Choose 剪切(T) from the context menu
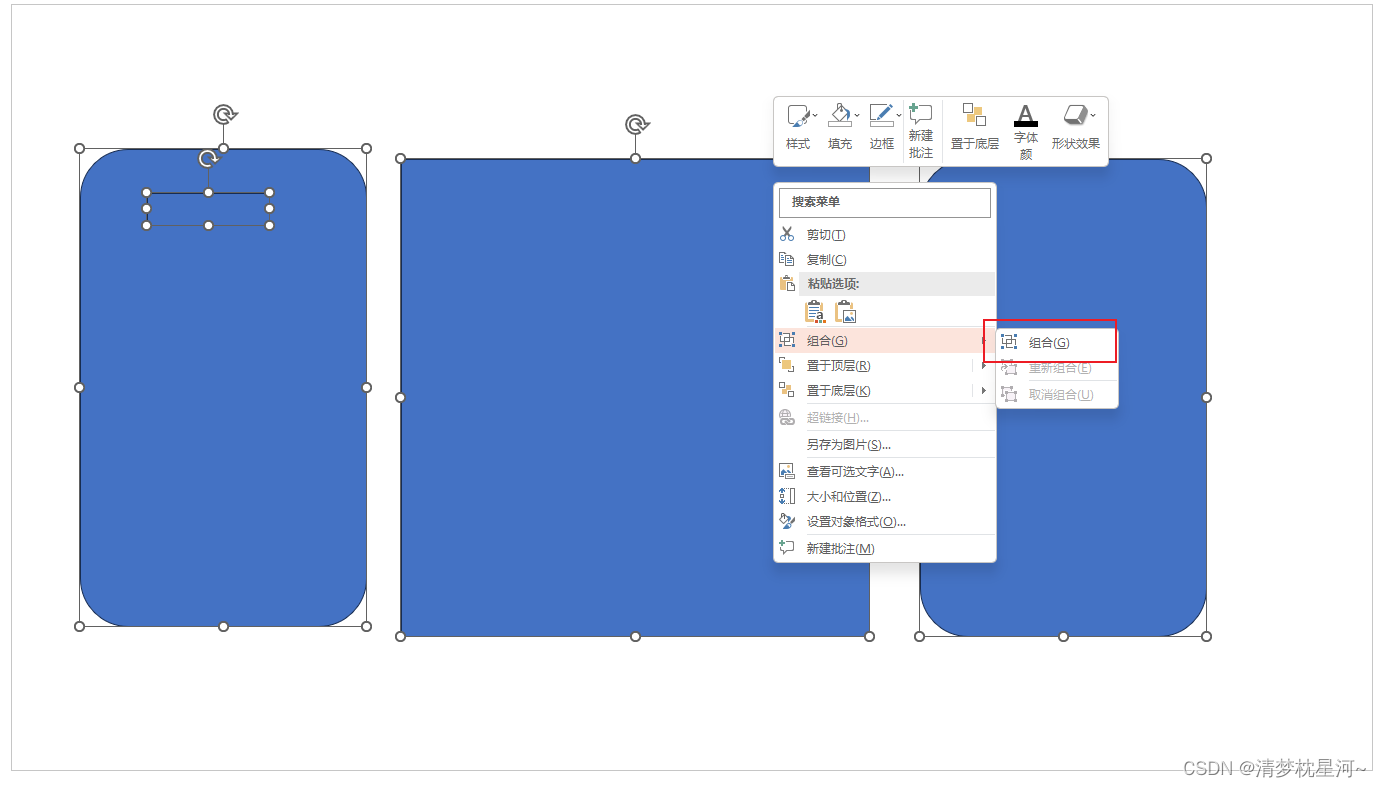 point(885,235)
